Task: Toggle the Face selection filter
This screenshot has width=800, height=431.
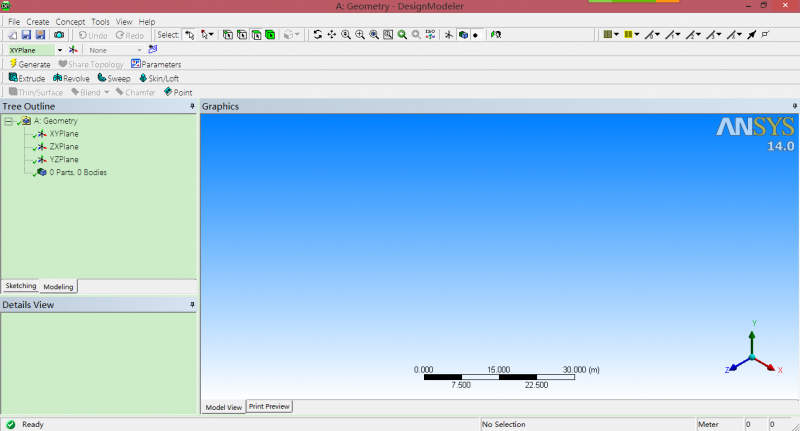Action: coord(256,35)
